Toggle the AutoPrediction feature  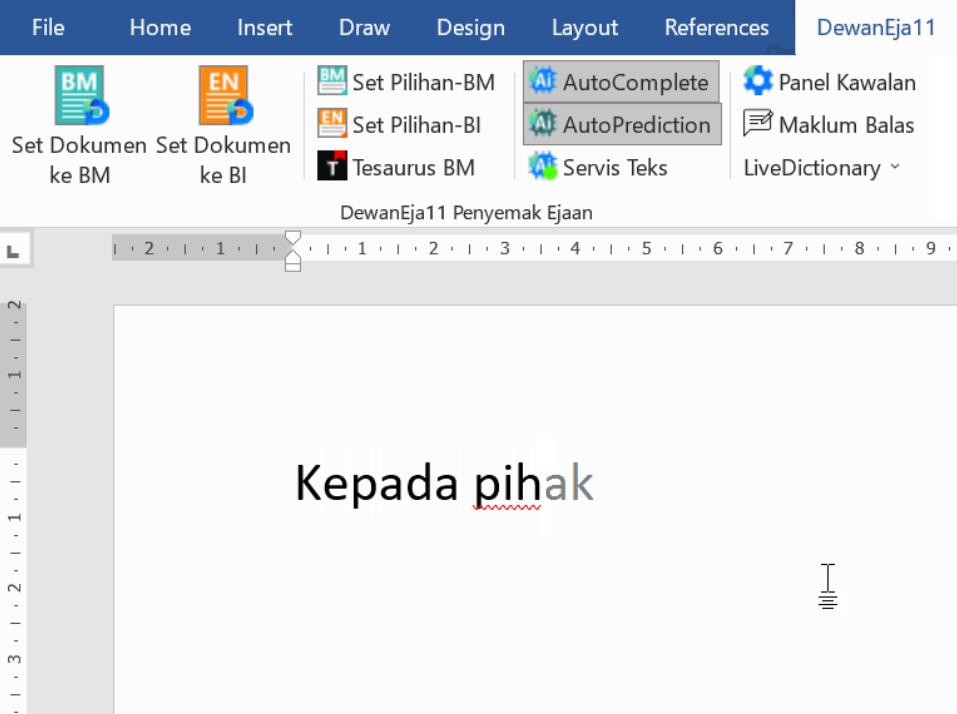click(x=621, y=125)
